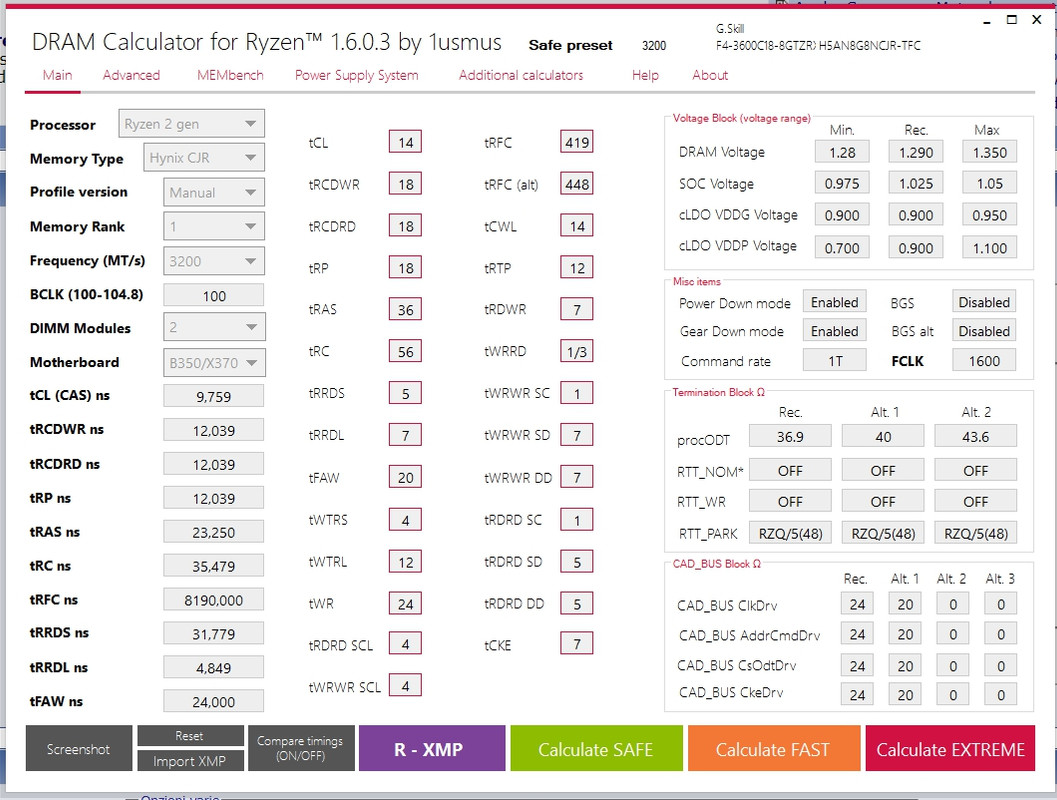
Task: Click the cLDO VDDP Voltage Max value 1.100
Action: (989, 247)
